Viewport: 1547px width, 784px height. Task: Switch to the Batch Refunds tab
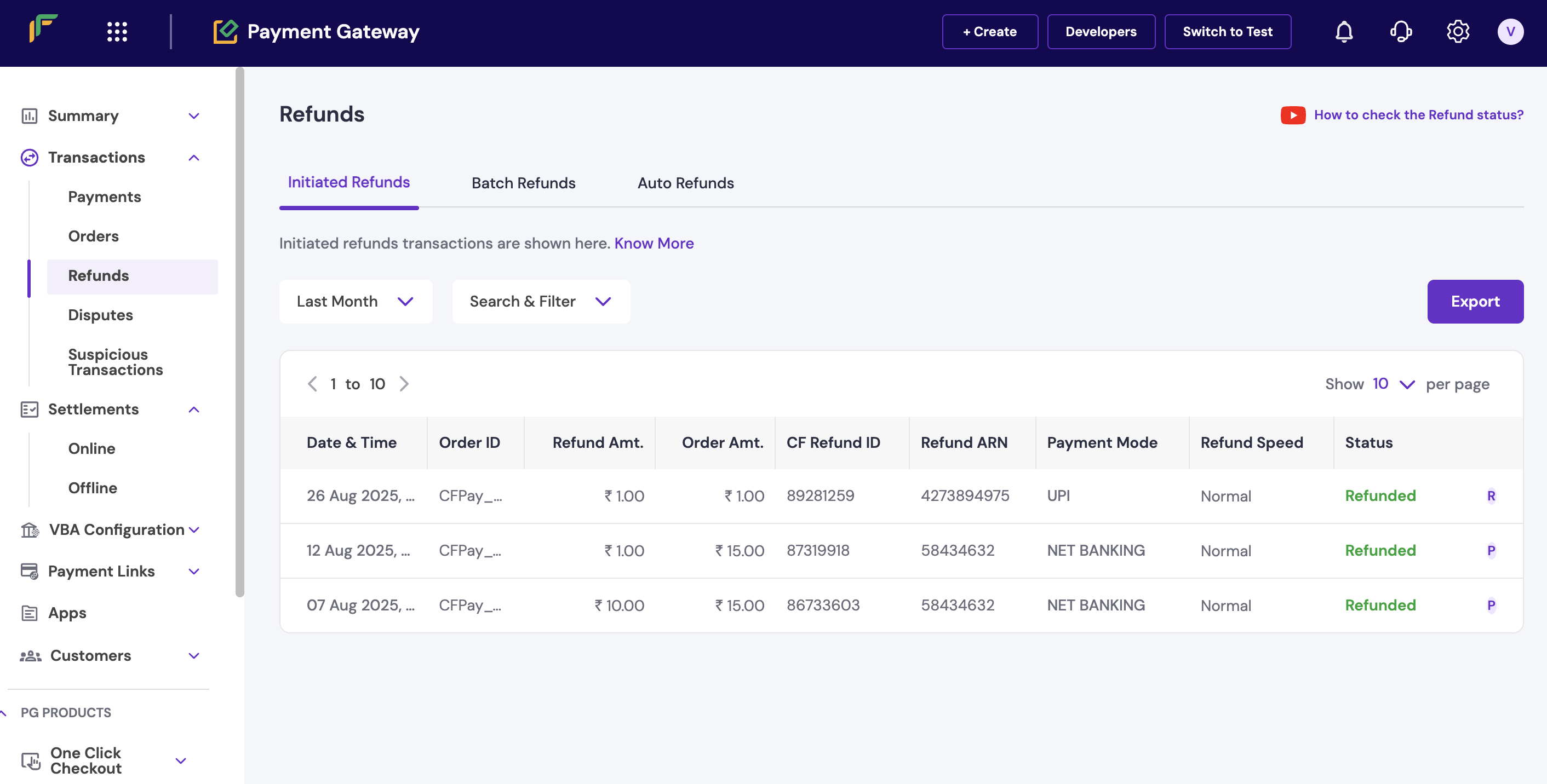point(523,183)
